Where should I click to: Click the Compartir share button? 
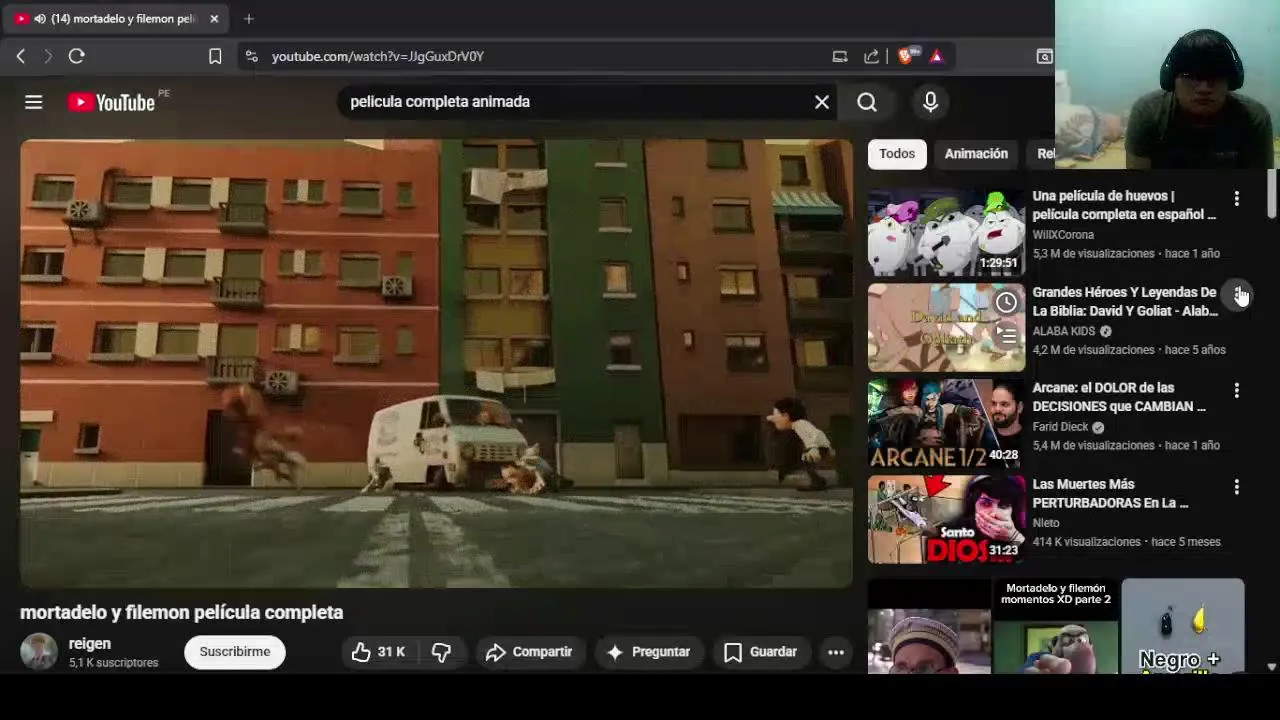tap(529, 652)
